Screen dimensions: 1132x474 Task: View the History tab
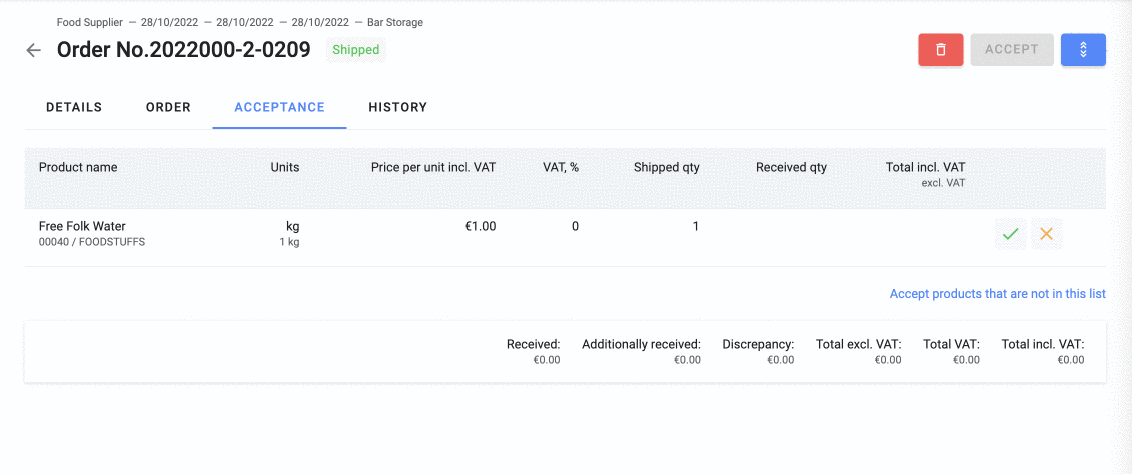tap(397, 107)
